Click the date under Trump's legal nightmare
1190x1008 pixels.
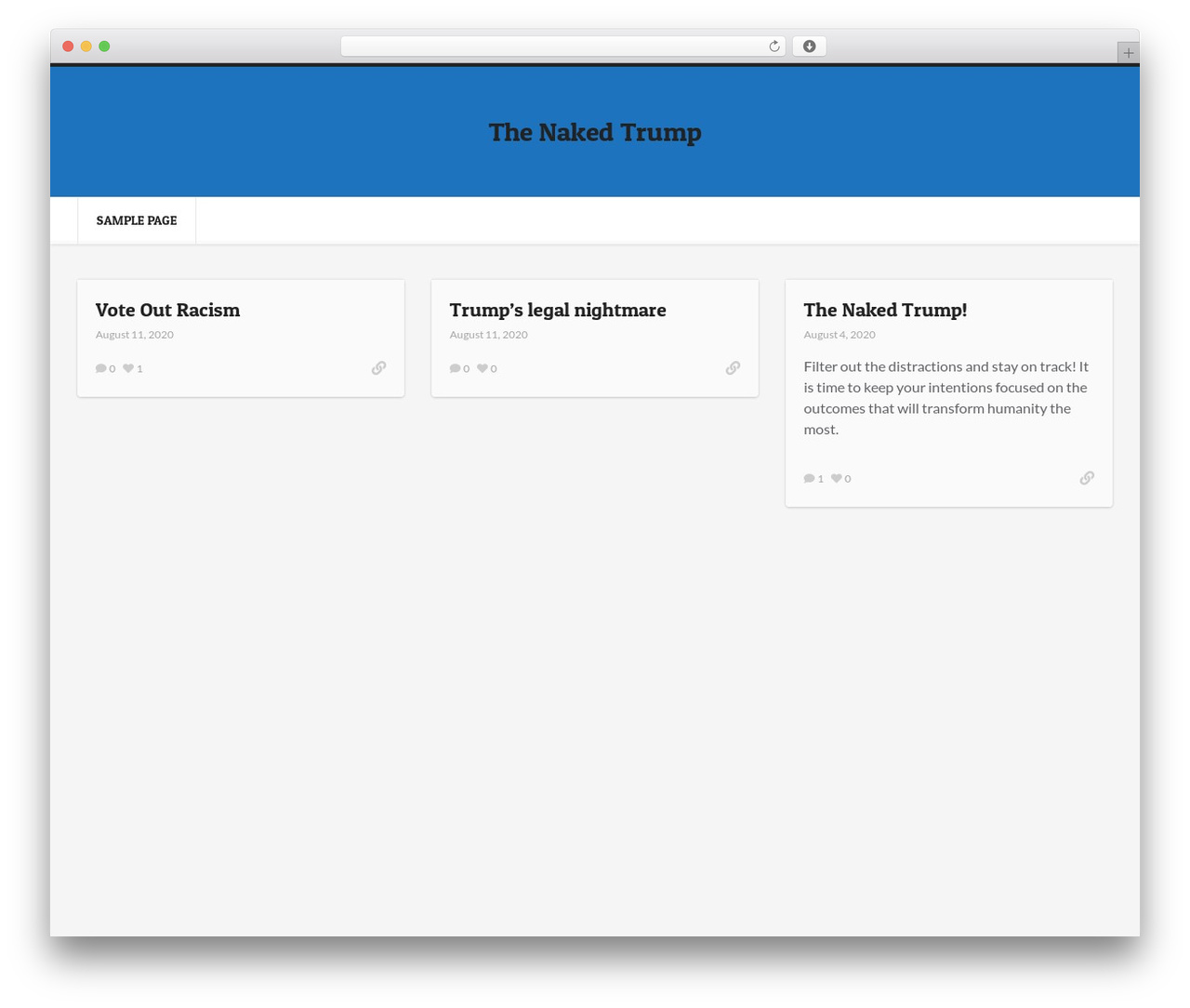[x=489, y=335]
